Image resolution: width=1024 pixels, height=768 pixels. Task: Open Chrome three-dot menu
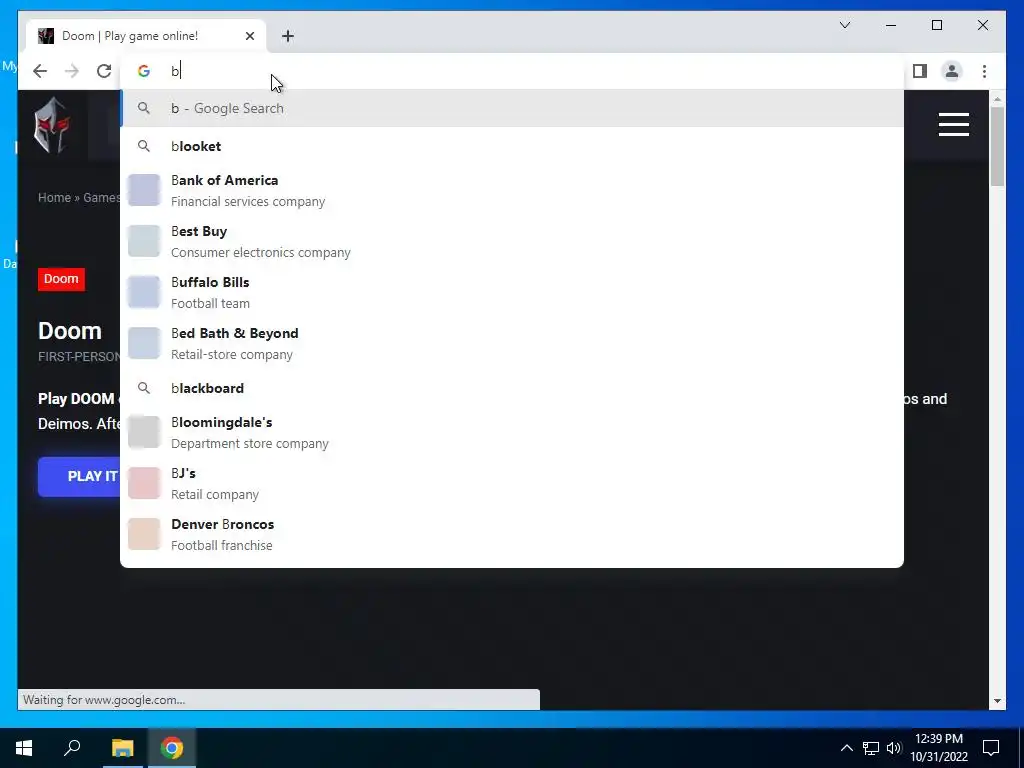tap(984, 71)
